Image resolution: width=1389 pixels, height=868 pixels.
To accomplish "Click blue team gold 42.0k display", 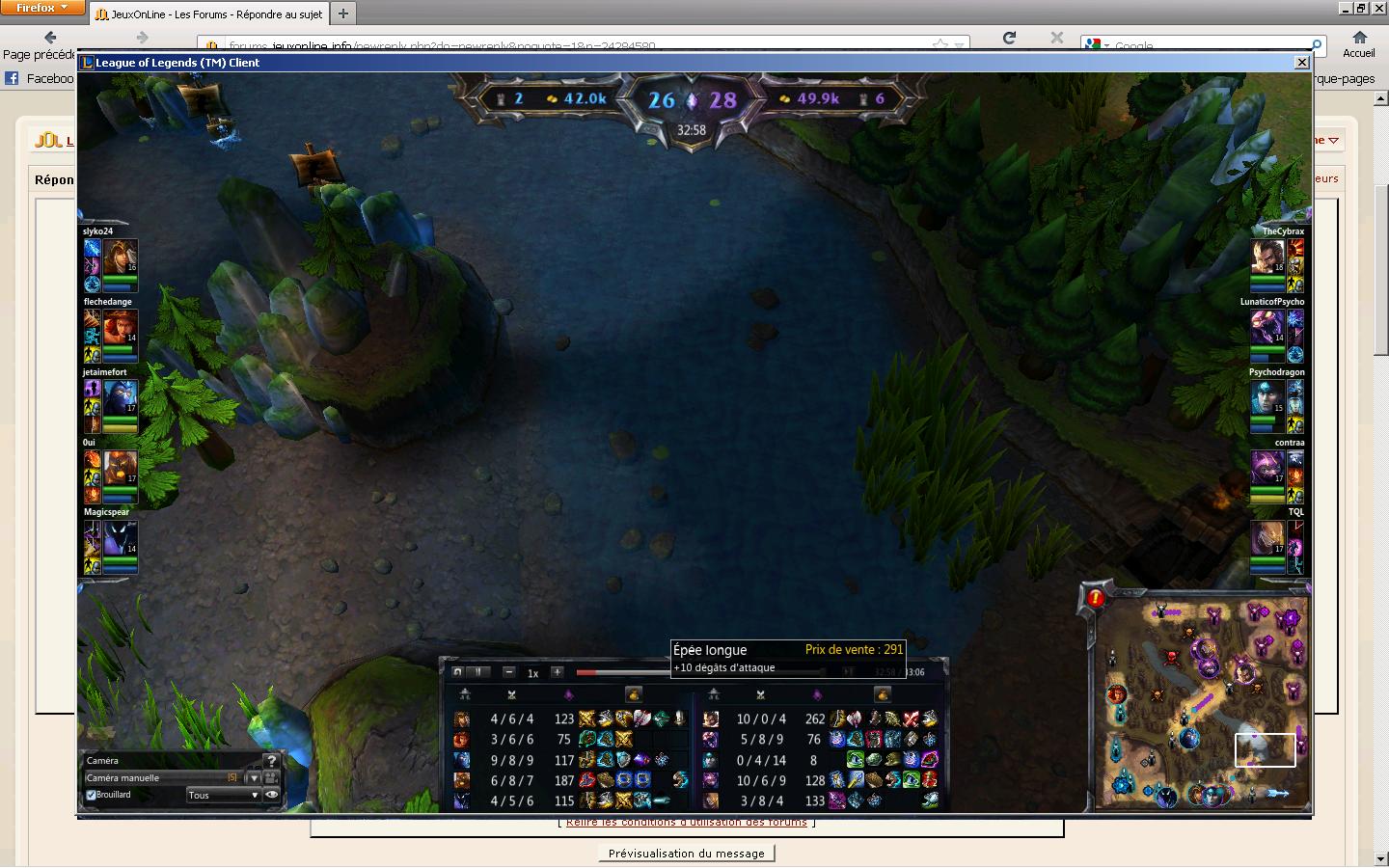I will [576, 98].
